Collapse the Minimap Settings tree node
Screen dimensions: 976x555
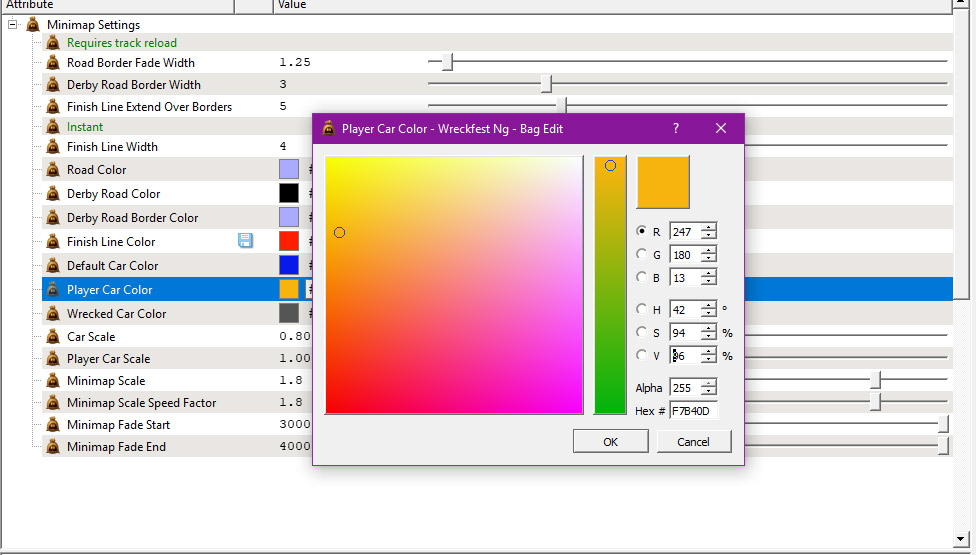point(12,25)
